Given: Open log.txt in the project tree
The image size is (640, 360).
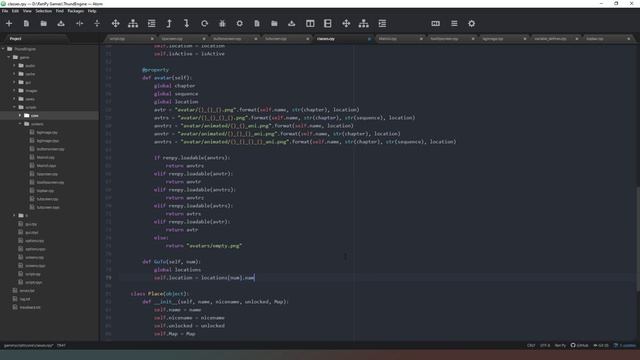Looking at the screenshot, I should tap(25, 299).
